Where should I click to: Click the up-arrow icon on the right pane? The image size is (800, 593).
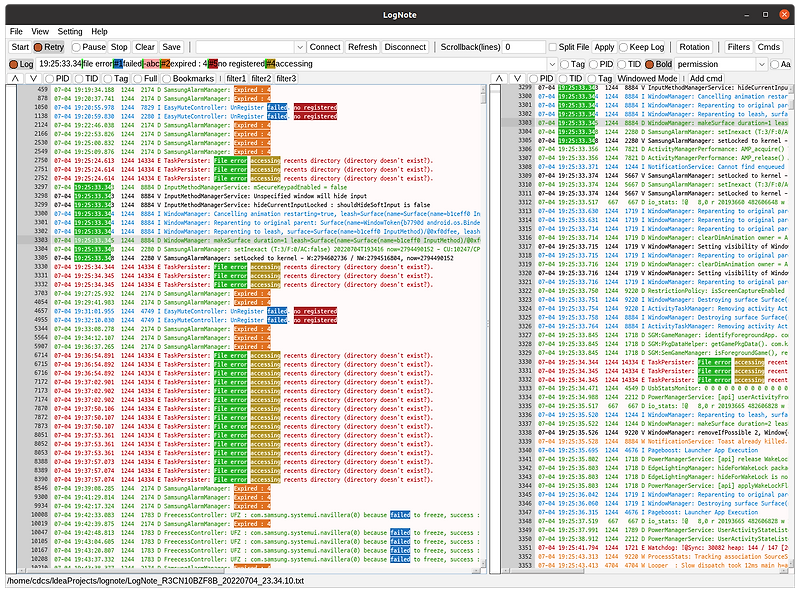tap(500, 78)
